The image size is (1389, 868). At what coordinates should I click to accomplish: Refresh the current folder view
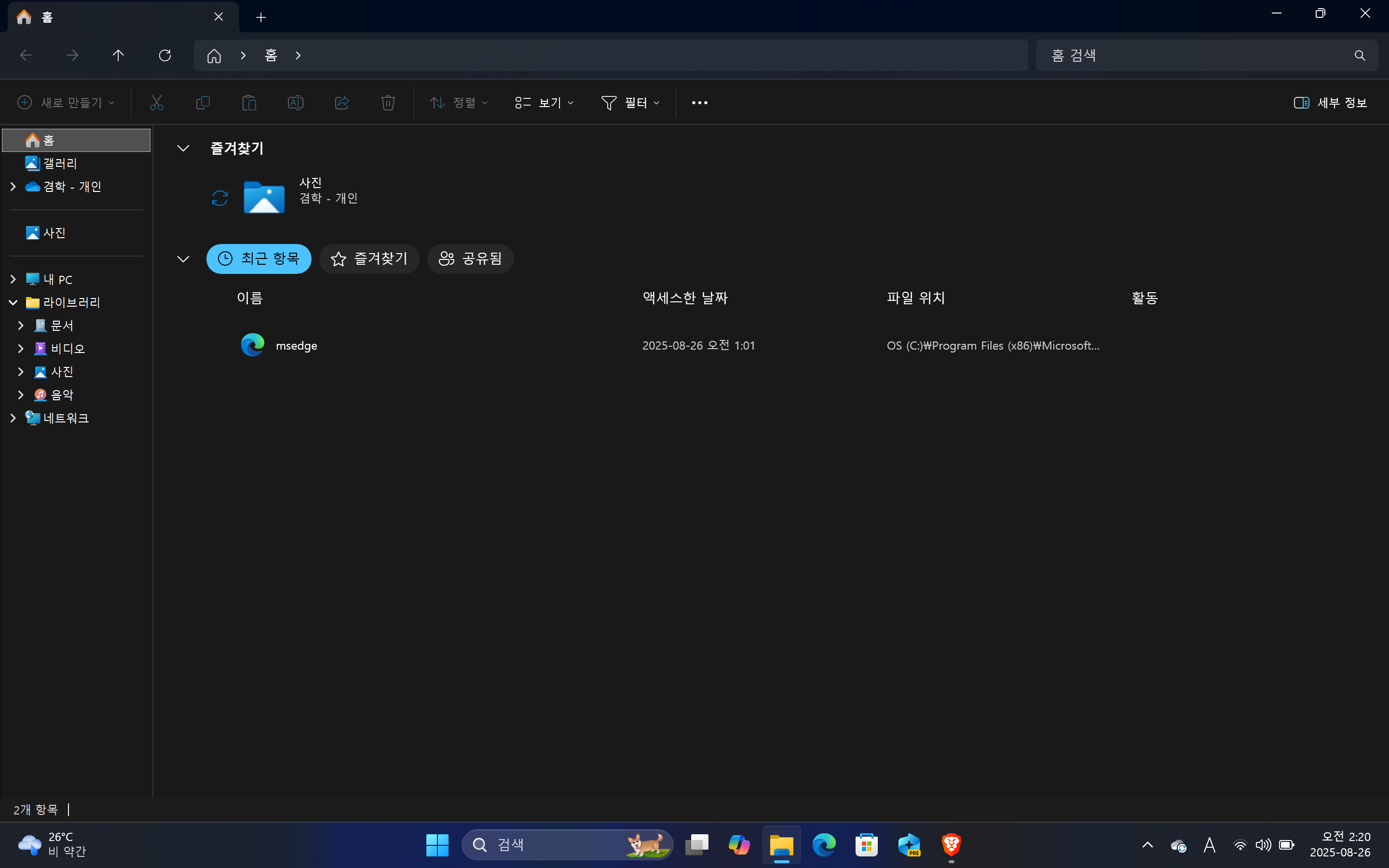(x=165, y=55)
